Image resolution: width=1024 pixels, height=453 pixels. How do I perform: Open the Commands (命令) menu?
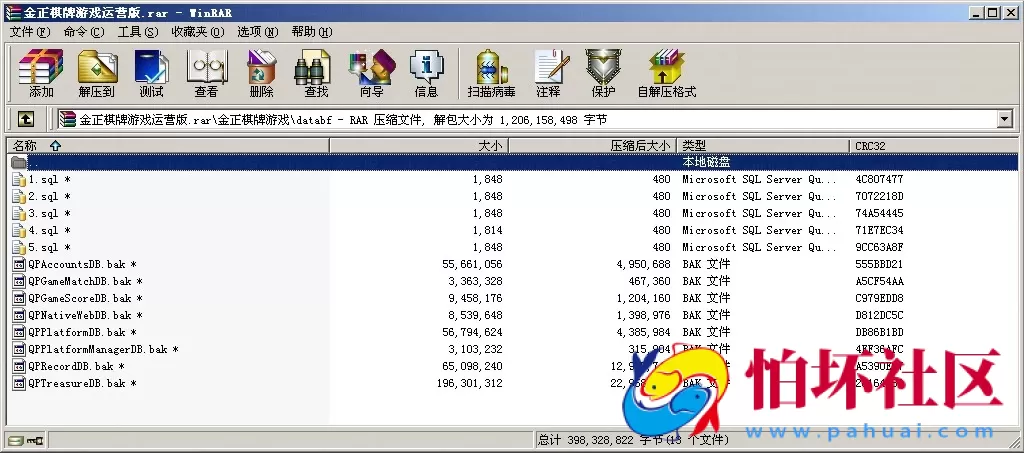84,31
